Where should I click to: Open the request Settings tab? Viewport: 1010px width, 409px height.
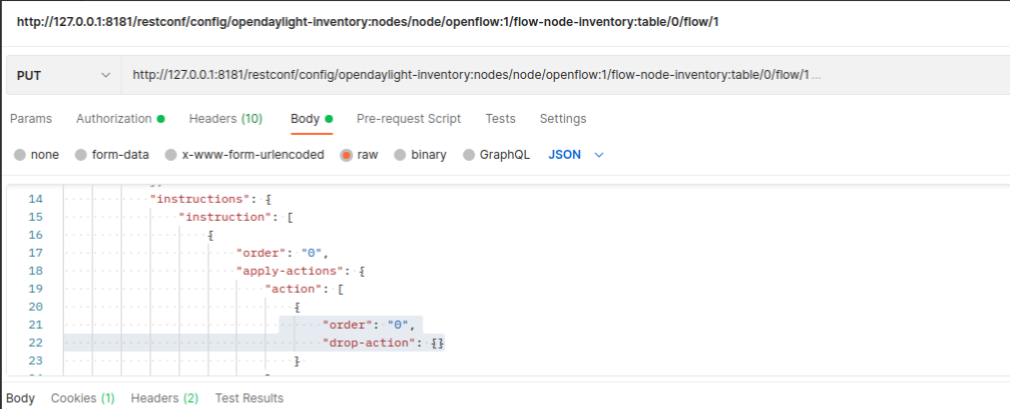(563, 119)
